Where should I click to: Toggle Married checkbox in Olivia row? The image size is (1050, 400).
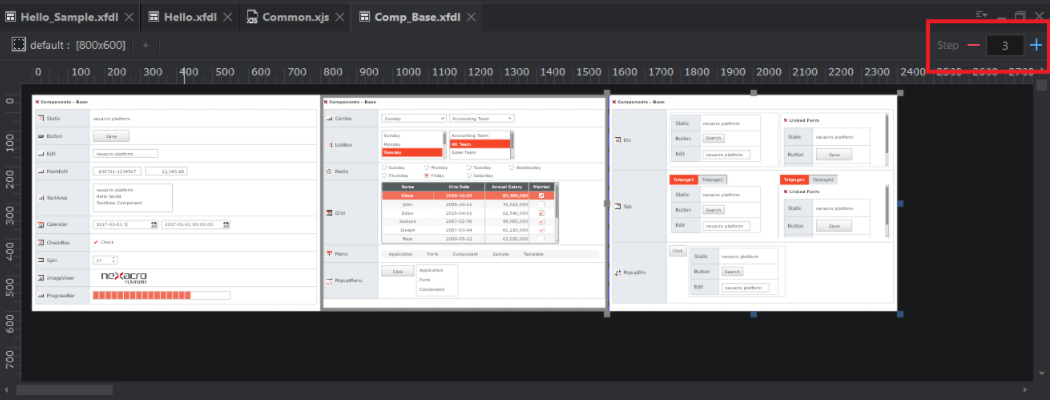[542, 195]
